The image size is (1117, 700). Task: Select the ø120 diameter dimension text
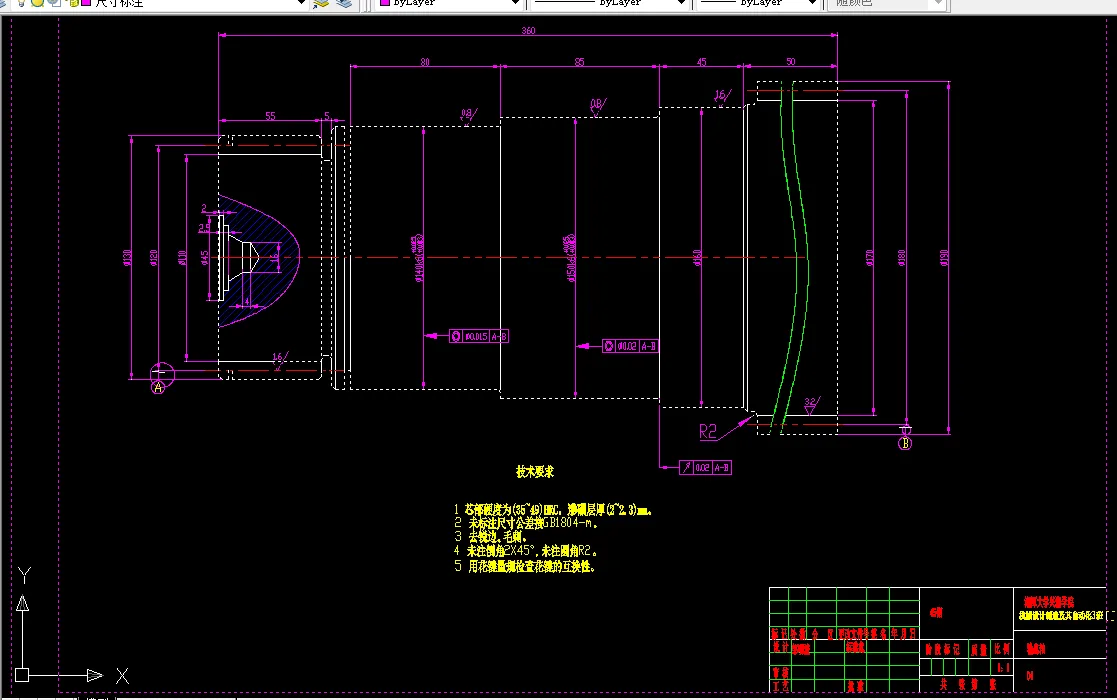(x=154, y=257)
